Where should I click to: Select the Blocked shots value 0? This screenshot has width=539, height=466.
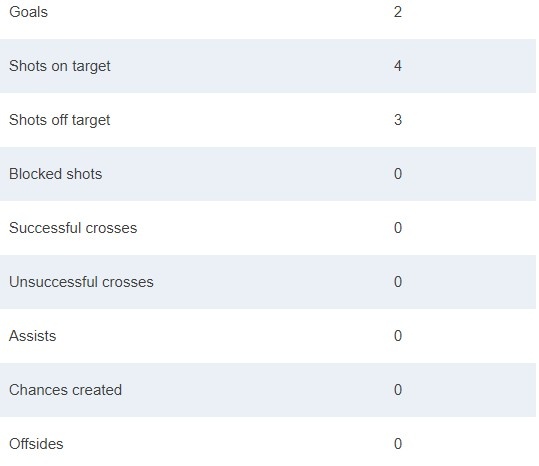click(x=398, y=174)
